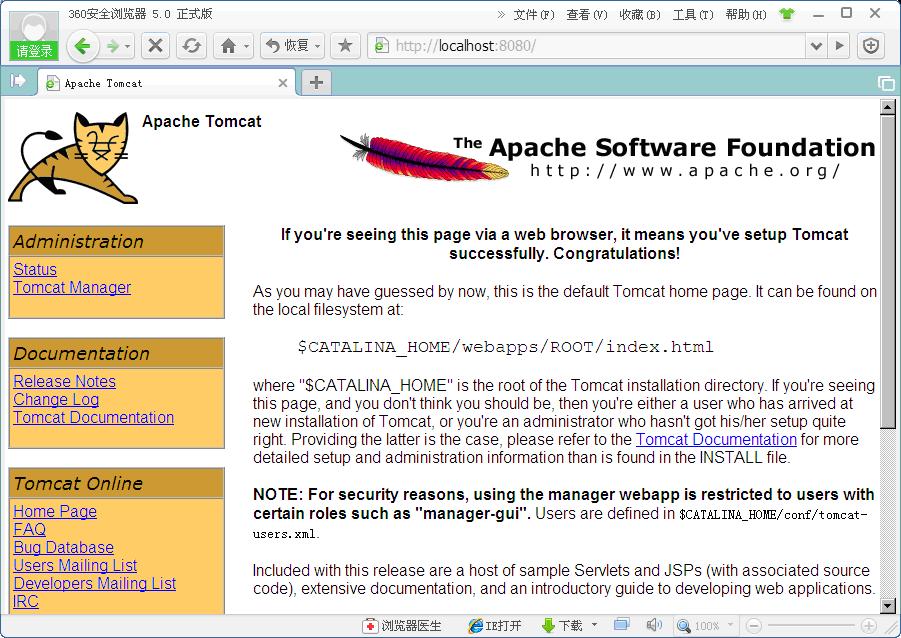Select the Apache Tomcat tab
This screenshot has width=901, height=638.
point(167,83)
